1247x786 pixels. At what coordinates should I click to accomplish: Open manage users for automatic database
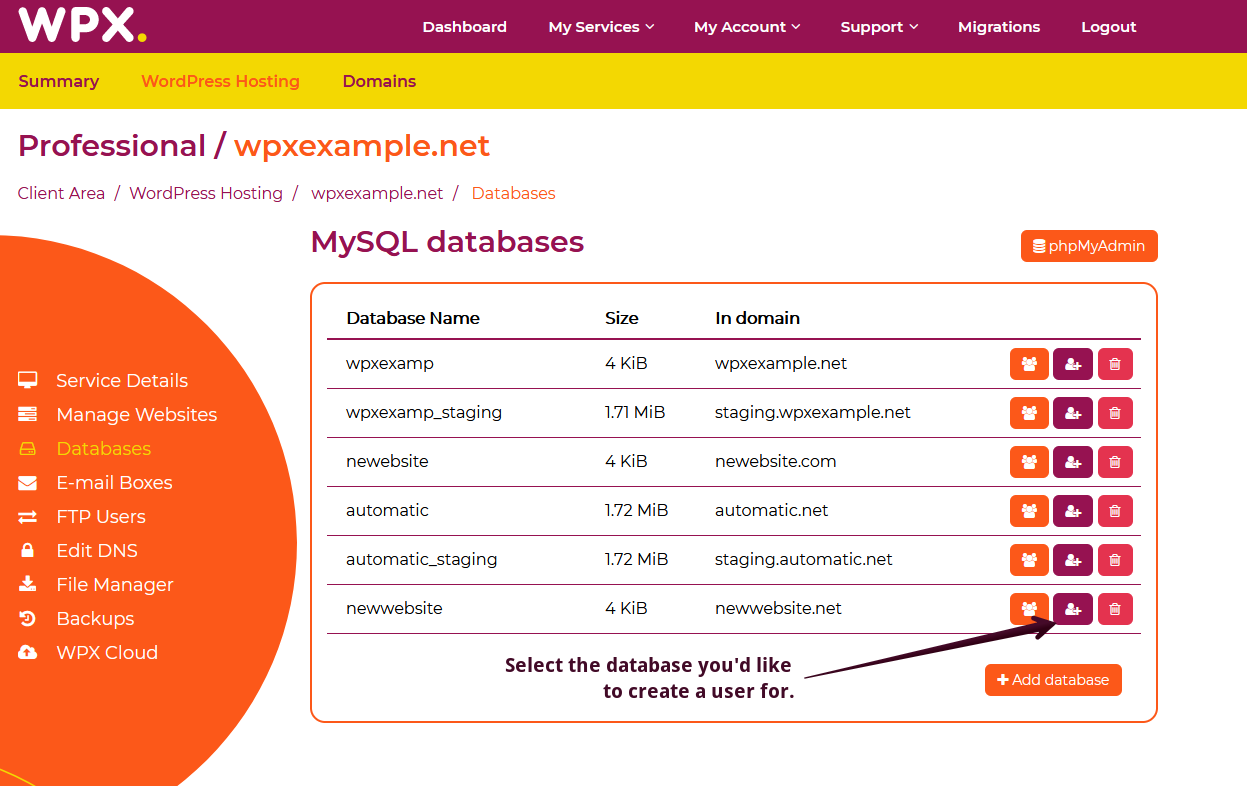click(1029, 511)
